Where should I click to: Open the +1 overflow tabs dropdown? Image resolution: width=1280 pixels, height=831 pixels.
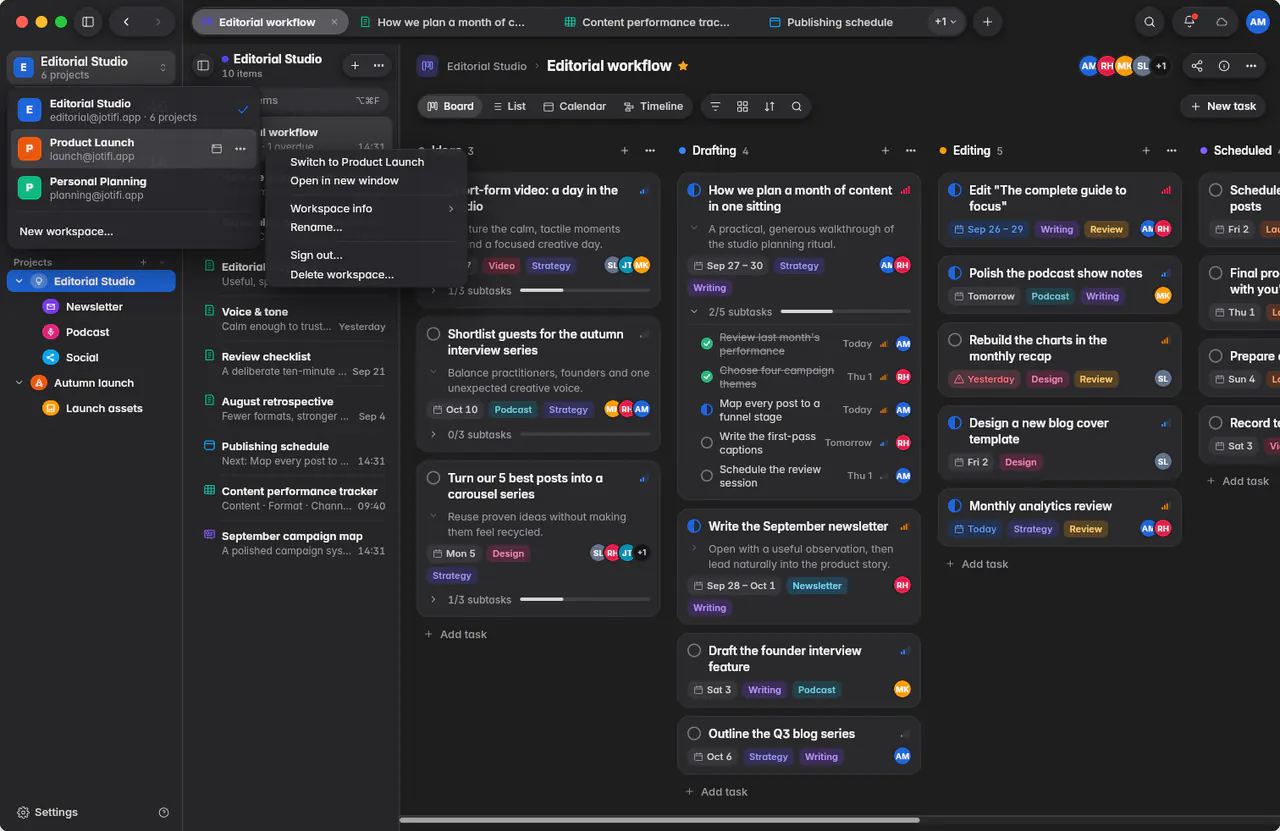click(x=945, y=22)
